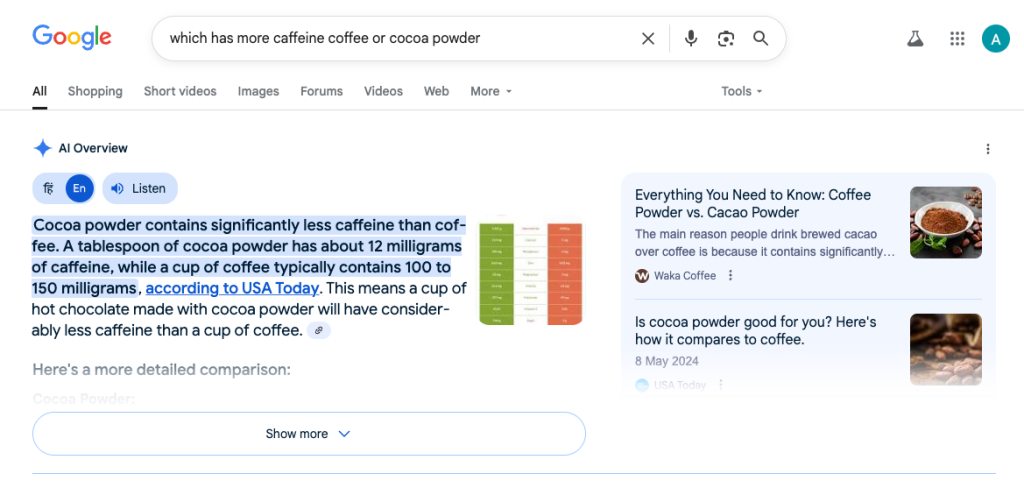The height and width of the screenshot is (481, 1024).
Task: Open the cocoa beans thumbnail image
Action: point(946,349)
